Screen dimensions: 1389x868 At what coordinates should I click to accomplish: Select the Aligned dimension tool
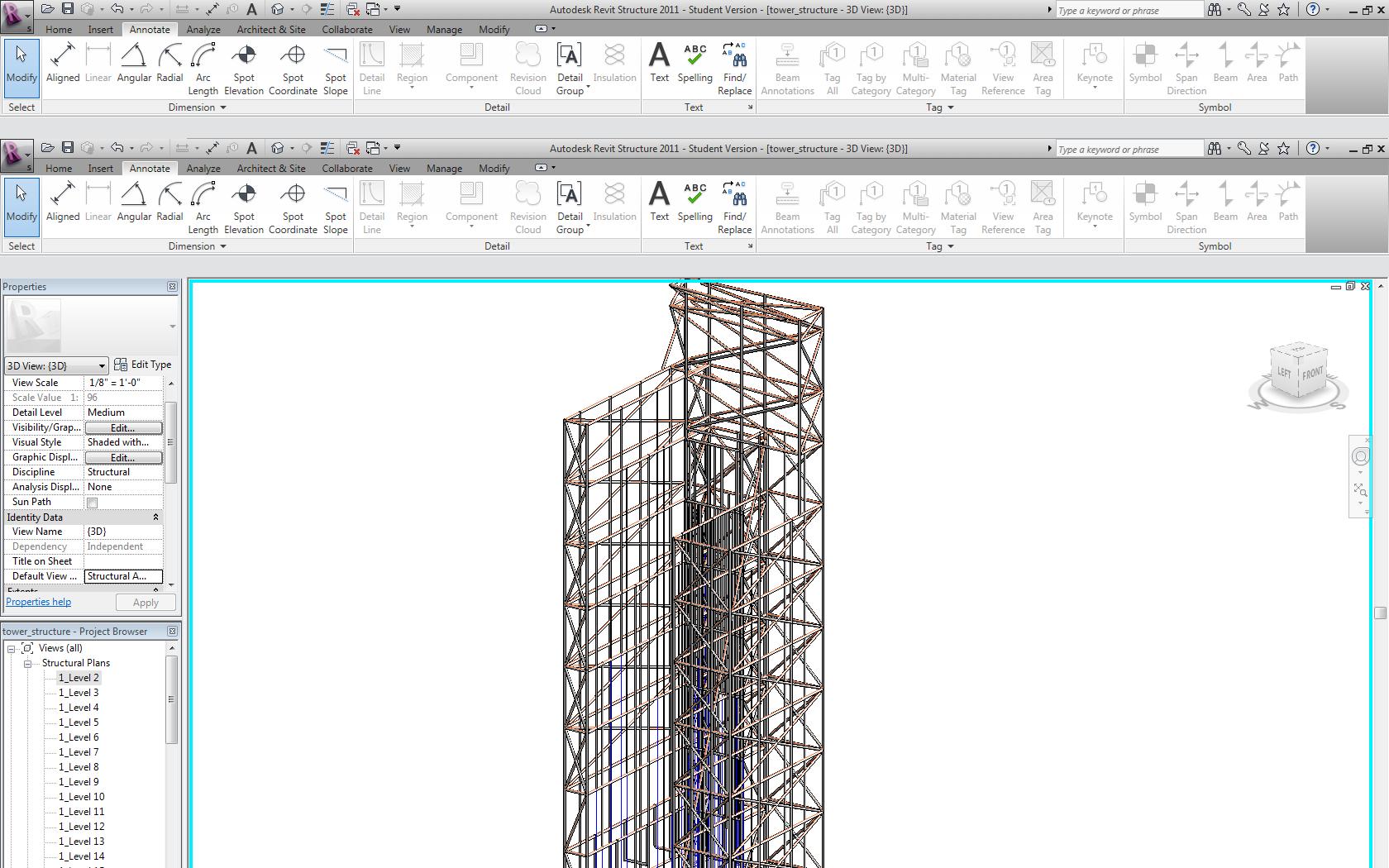tap(63, 66)
